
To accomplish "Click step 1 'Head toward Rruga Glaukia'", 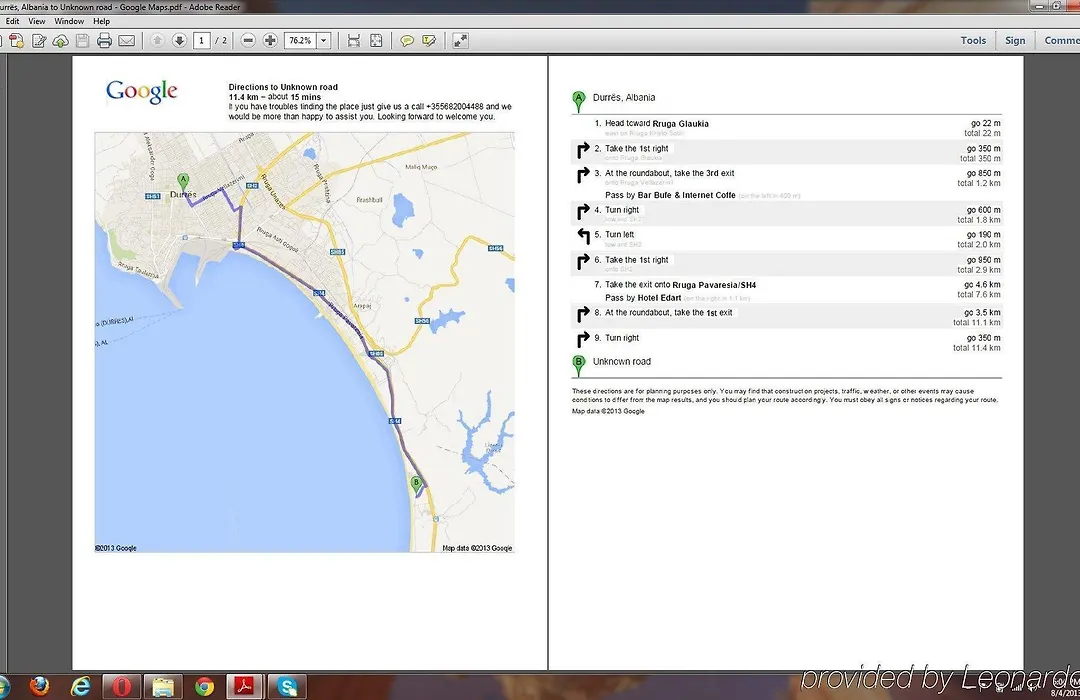I will click(656, 124).
